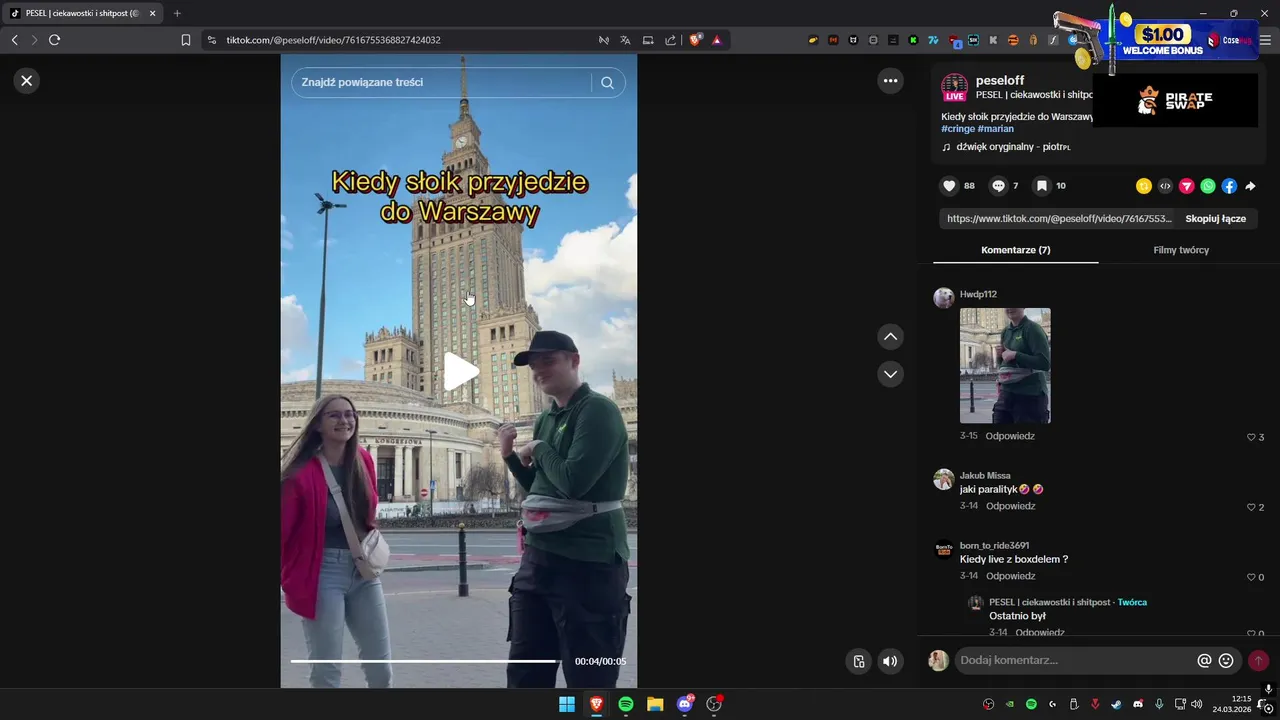Open Jakub Missa's profile name
The image size is (1280, 720).
click(x=985, y=476)
